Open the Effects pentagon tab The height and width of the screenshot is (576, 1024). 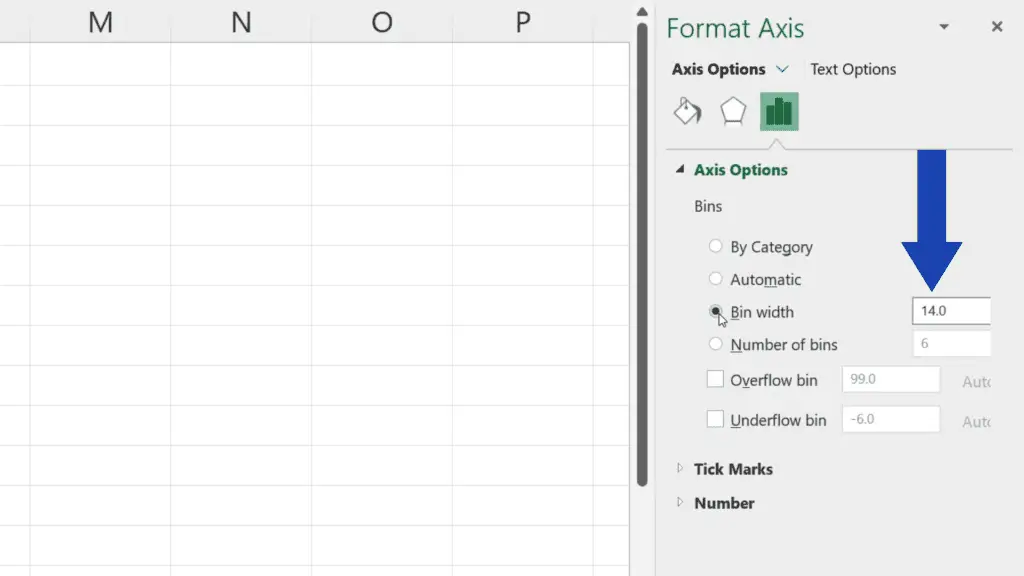point(733,111)
